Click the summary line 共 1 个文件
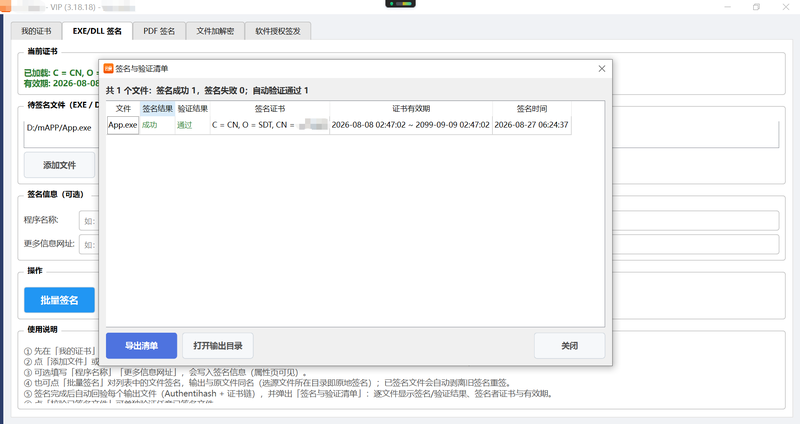Viewport: 800px width, 424px height. coord(207,91)
